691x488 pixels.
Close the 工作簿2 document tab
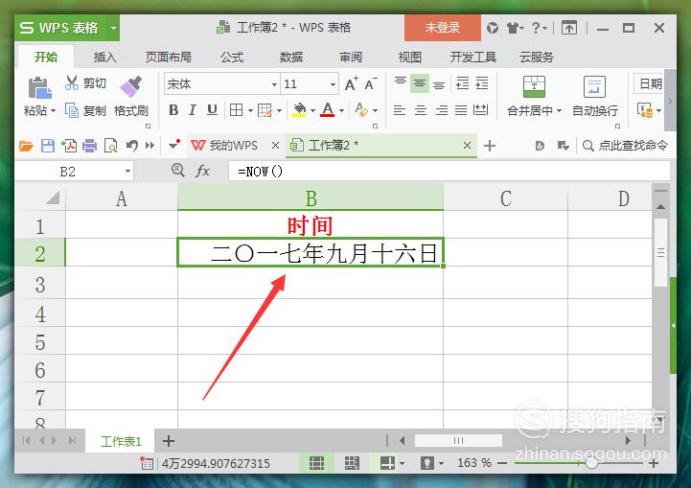tap(467, 145)
